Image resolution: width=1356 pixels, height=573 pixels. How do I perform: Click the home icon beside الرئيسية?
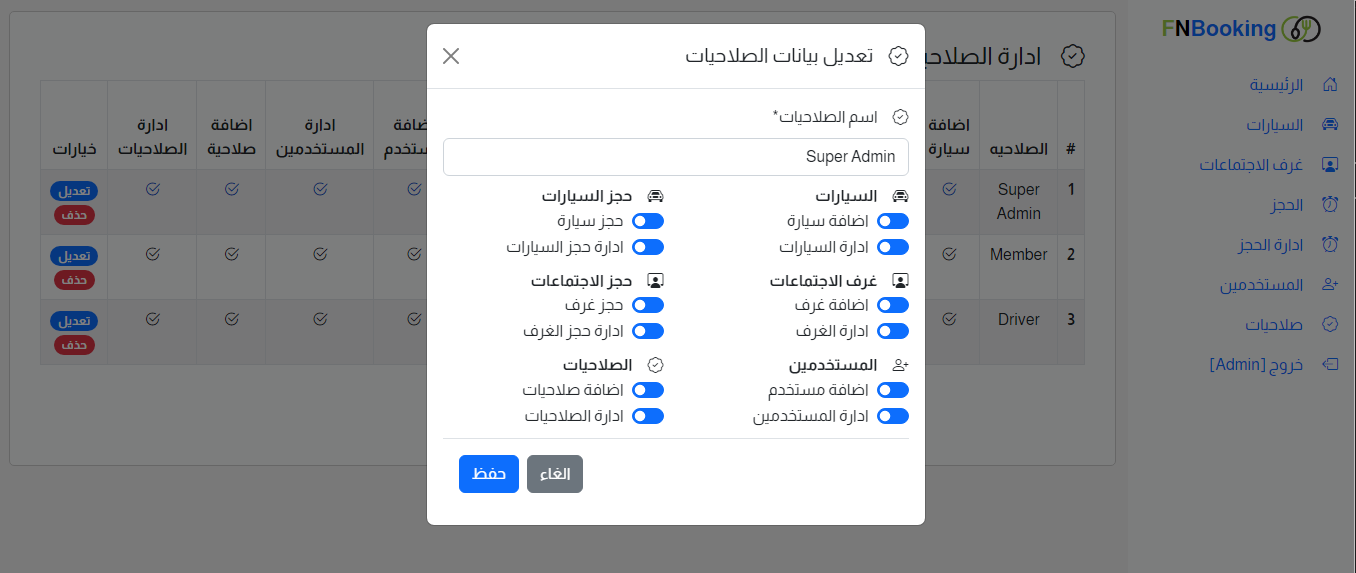point(1330,84)
